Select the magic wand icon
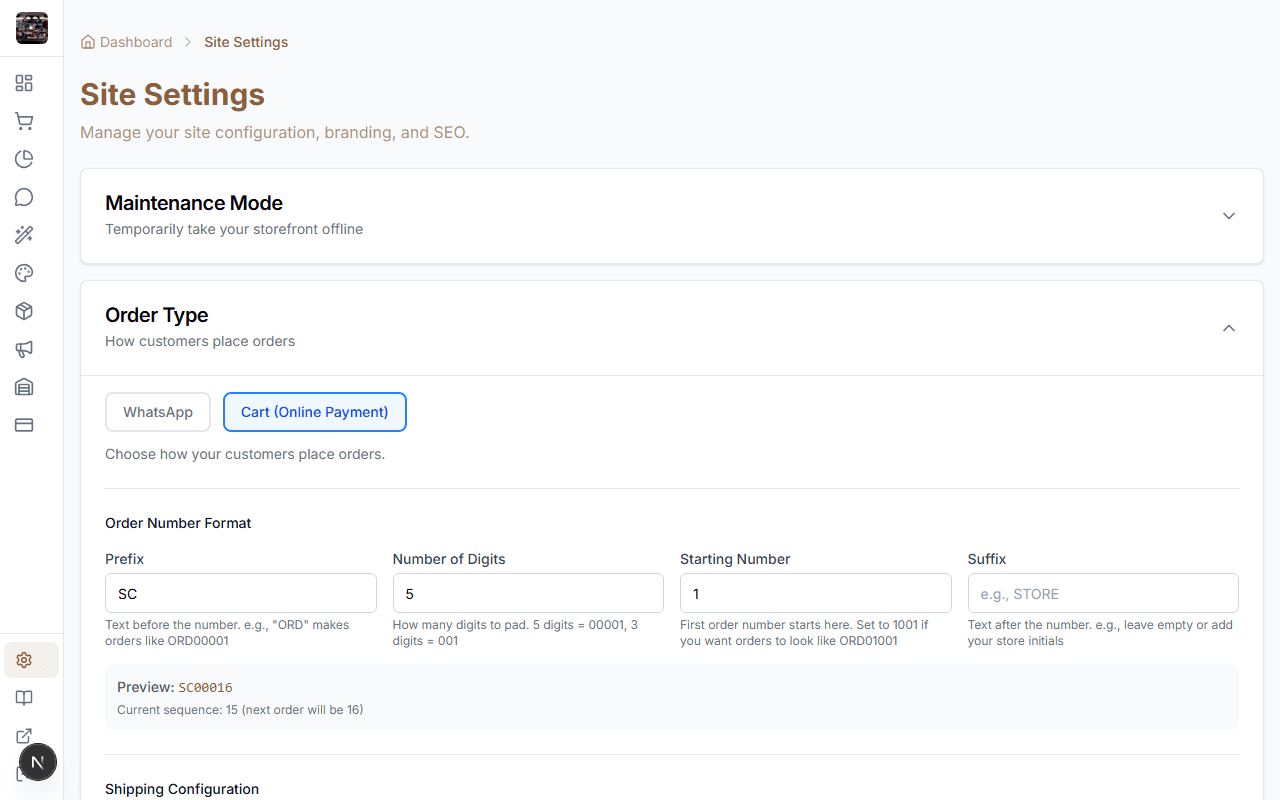 [x=24, y=235]
